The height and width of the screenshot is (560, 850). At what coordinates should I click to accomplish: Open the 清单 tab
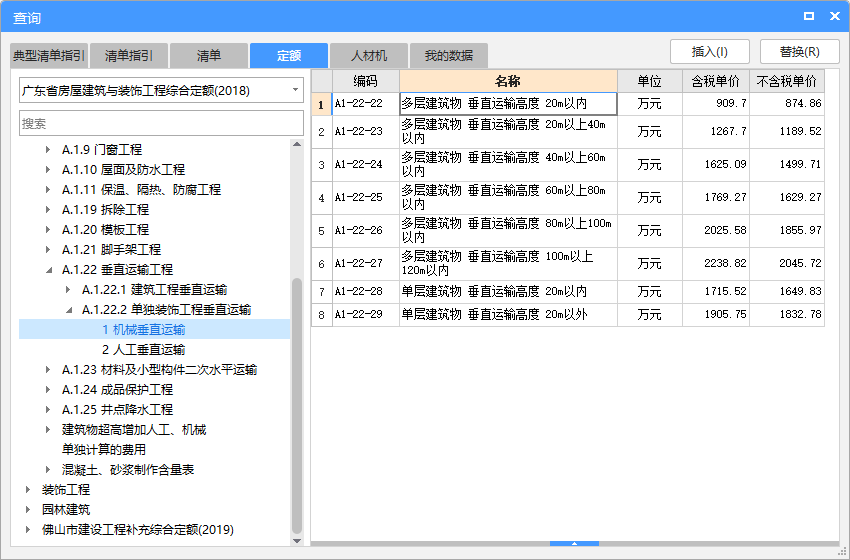[209, 55]
